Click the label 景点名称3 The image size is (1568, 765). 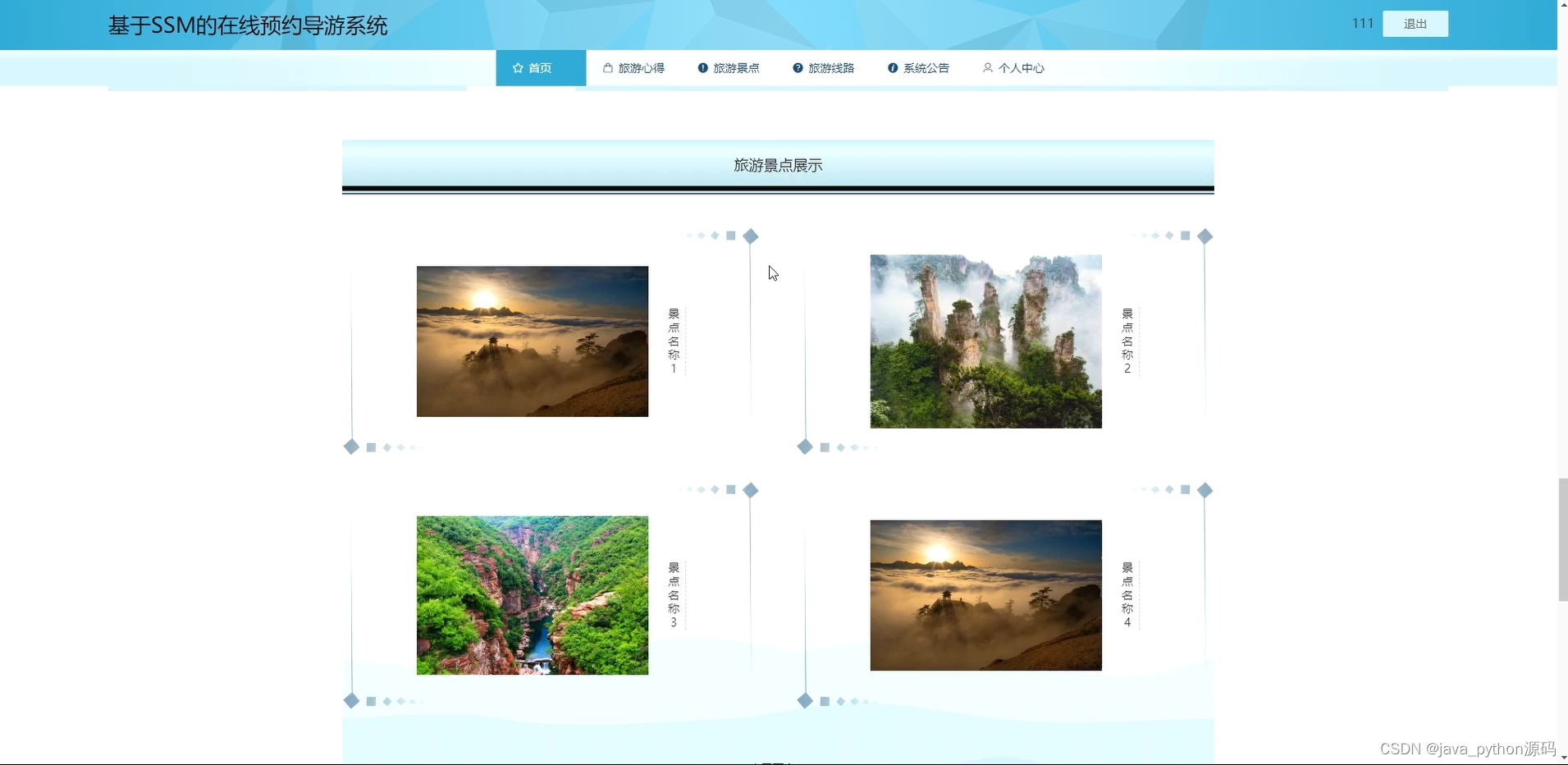(674, 595)
